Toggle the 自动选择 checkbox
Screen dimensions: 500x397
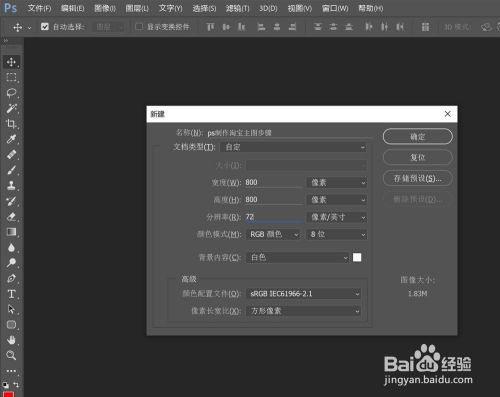tap(45, 27)
